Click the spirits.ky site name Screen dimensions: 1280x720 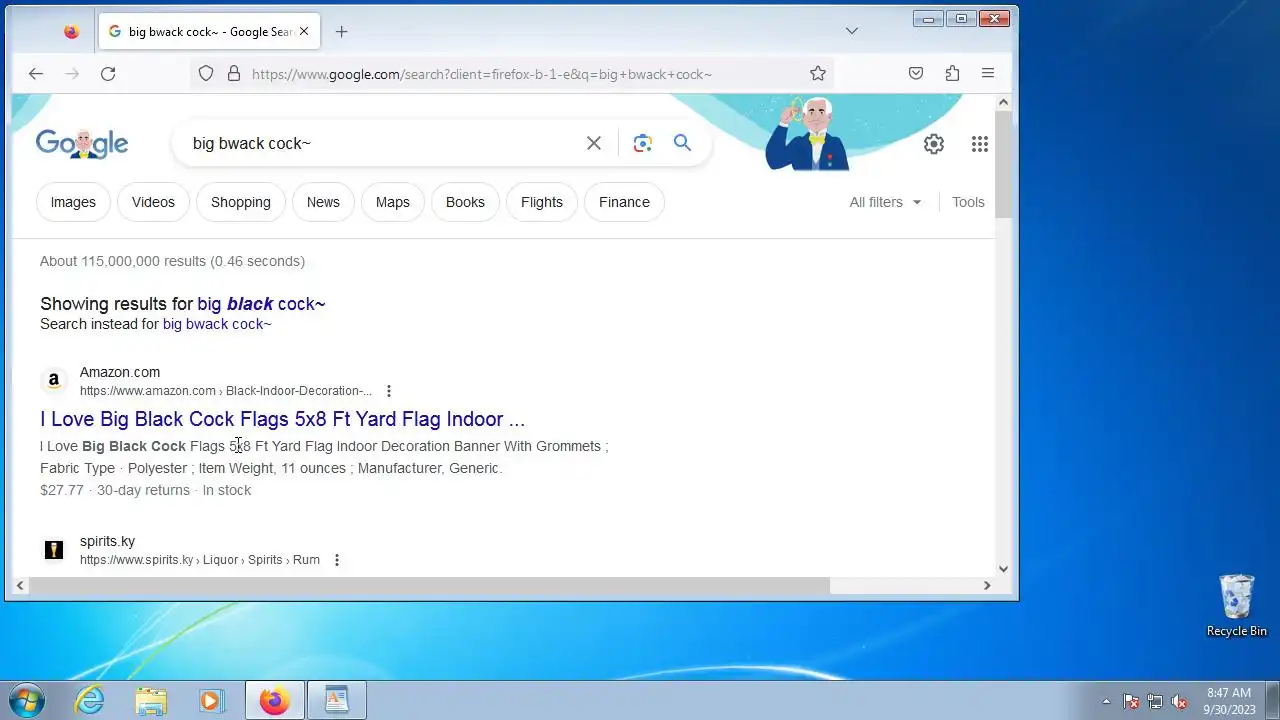point(107,541)
